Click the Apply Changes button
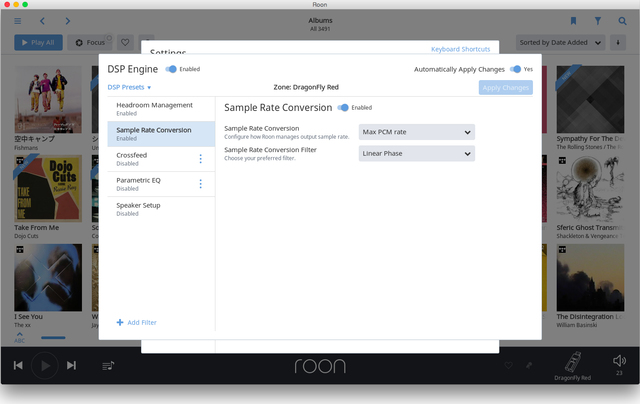The width and height of the screenshot is (640, 404). [506, 88]
